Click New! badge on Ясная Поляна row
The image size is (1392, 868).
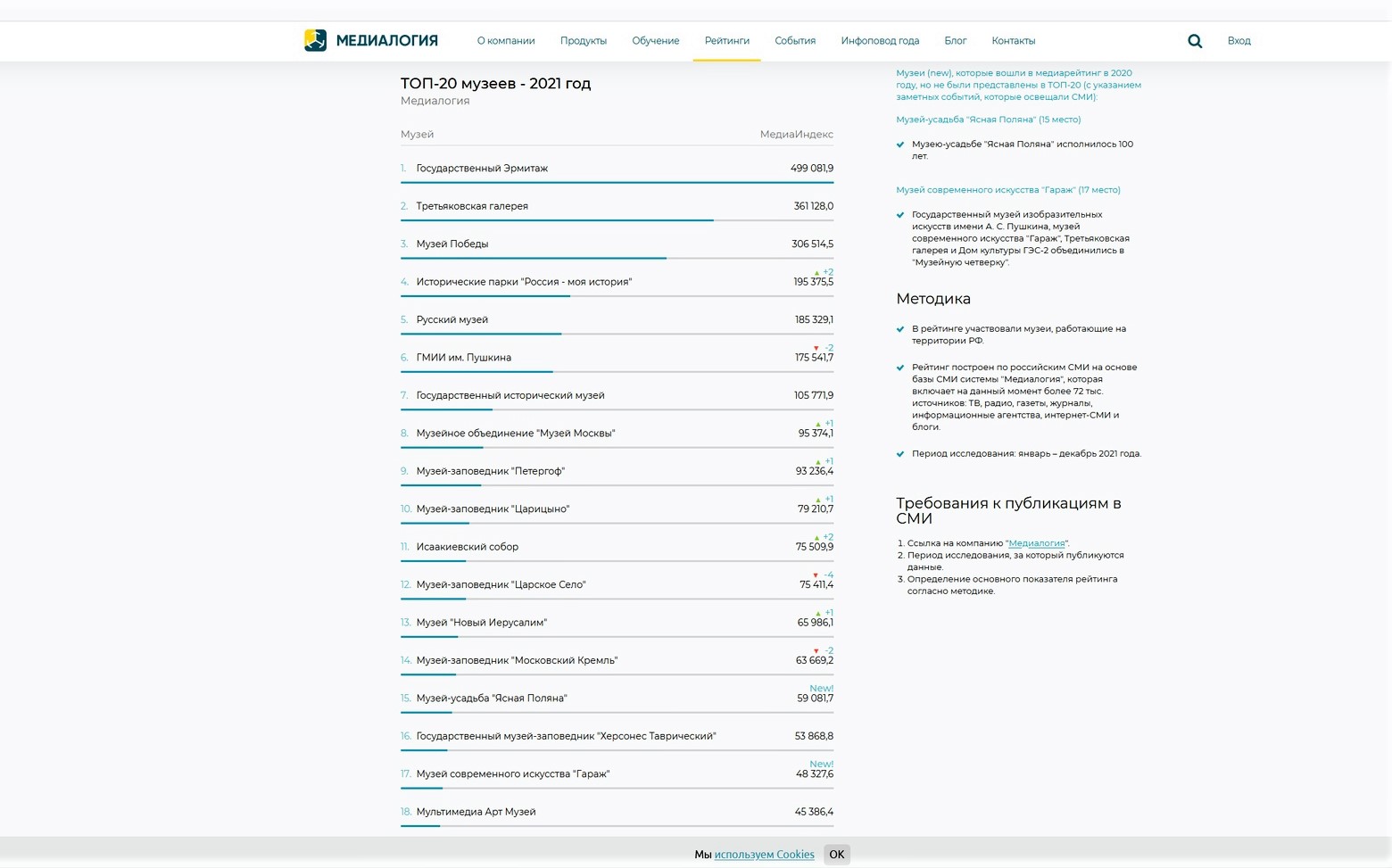pyautogui.click(x=821, y=689)
